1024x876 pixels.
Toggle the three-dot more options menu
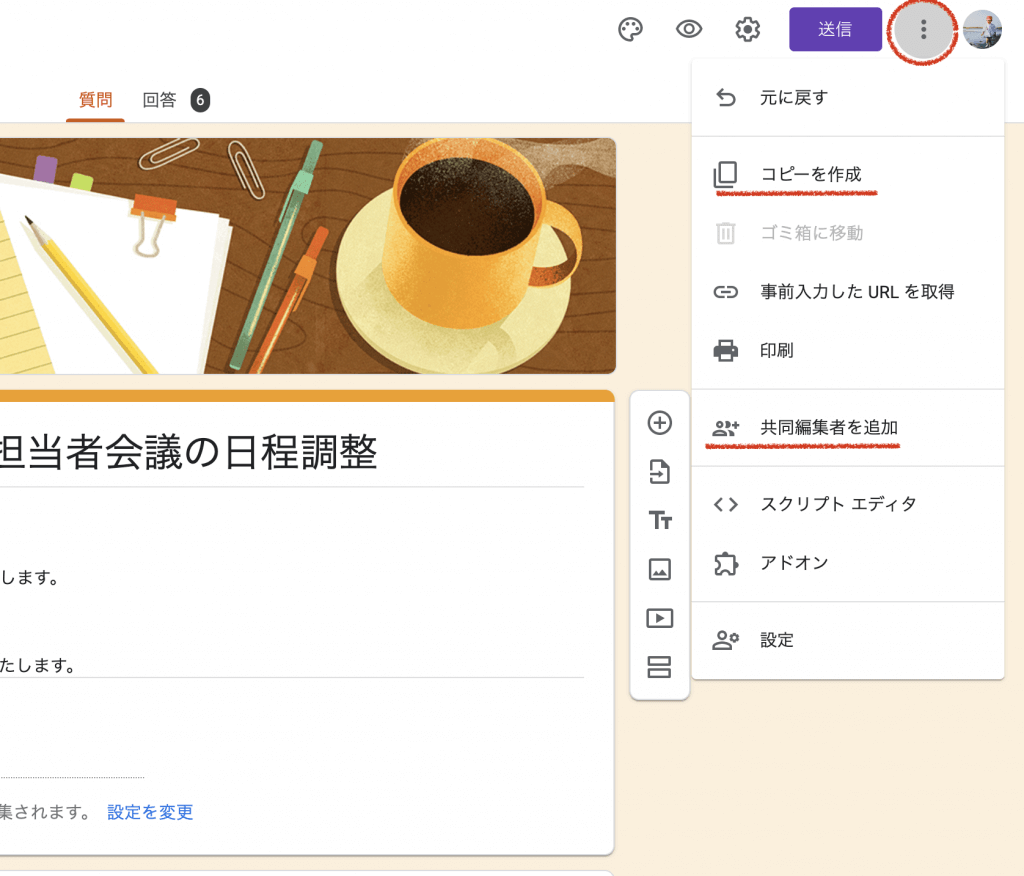tap(923, 30)
